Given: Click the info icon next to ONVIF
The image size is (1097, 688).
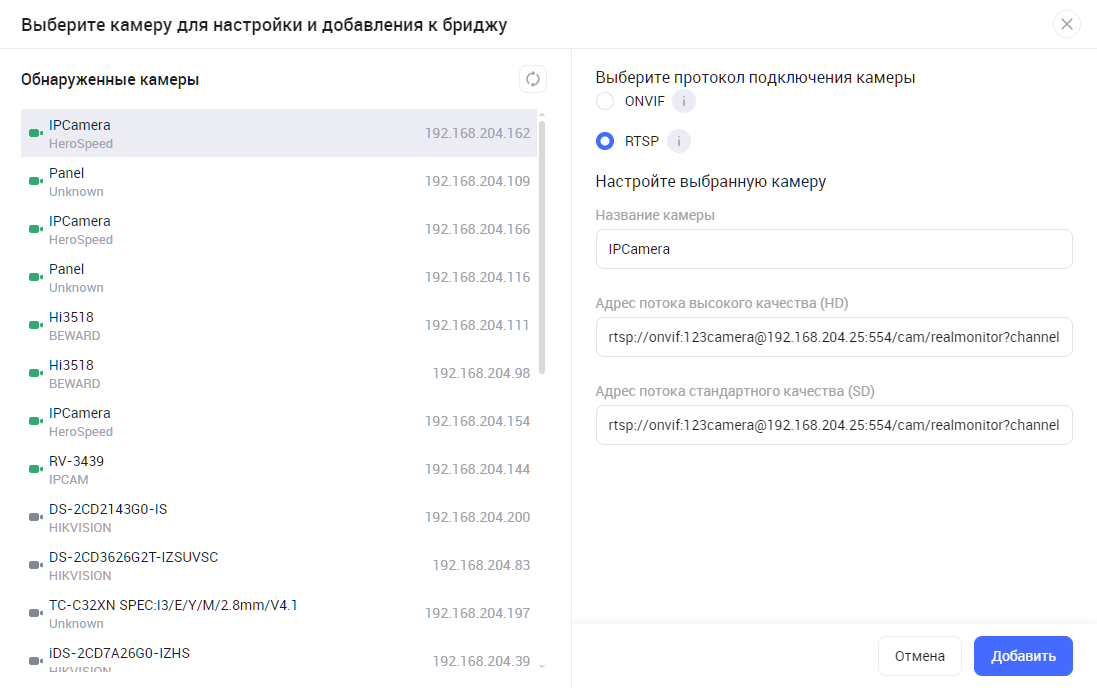Looking at the screenshot, I should point(683,101).
